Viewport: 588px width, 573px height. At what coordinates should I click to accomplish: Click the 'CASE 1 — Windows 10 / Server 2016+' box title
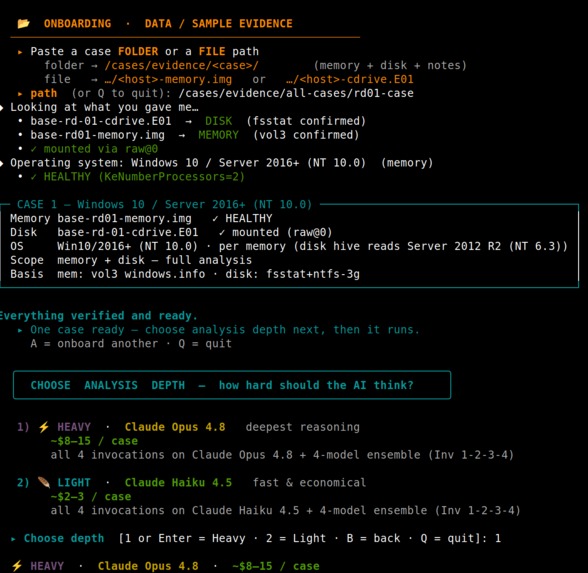[x=164, y=204]
